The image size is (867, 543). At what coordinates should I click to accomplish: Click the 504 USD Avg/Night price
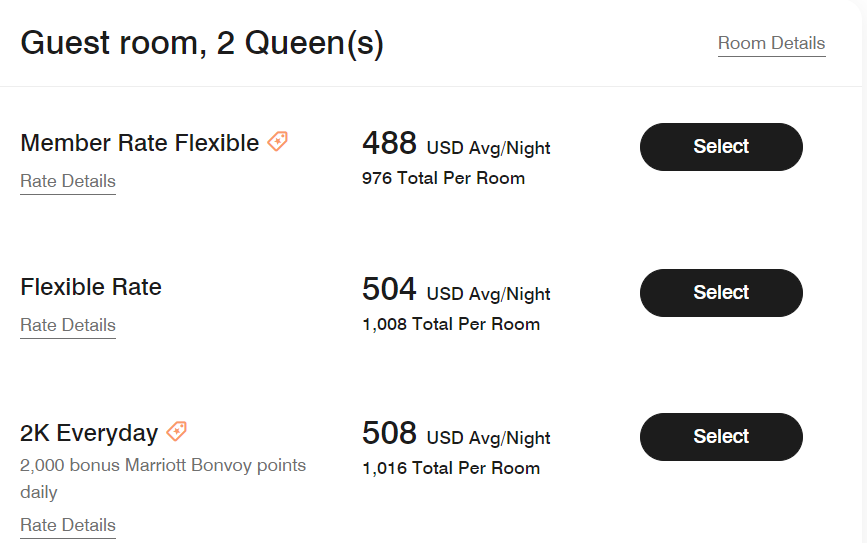456,291
